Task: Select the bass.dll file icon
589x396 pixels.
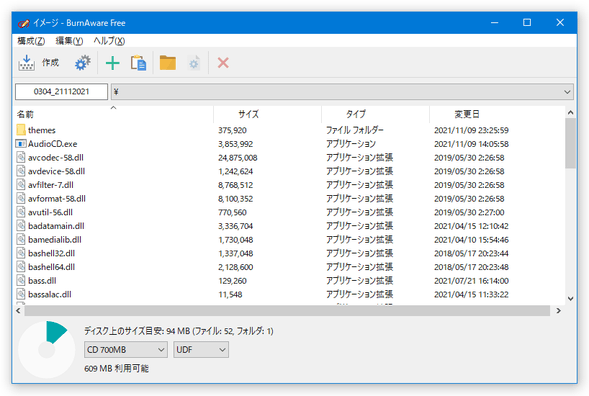Action: tap(21, 281)
